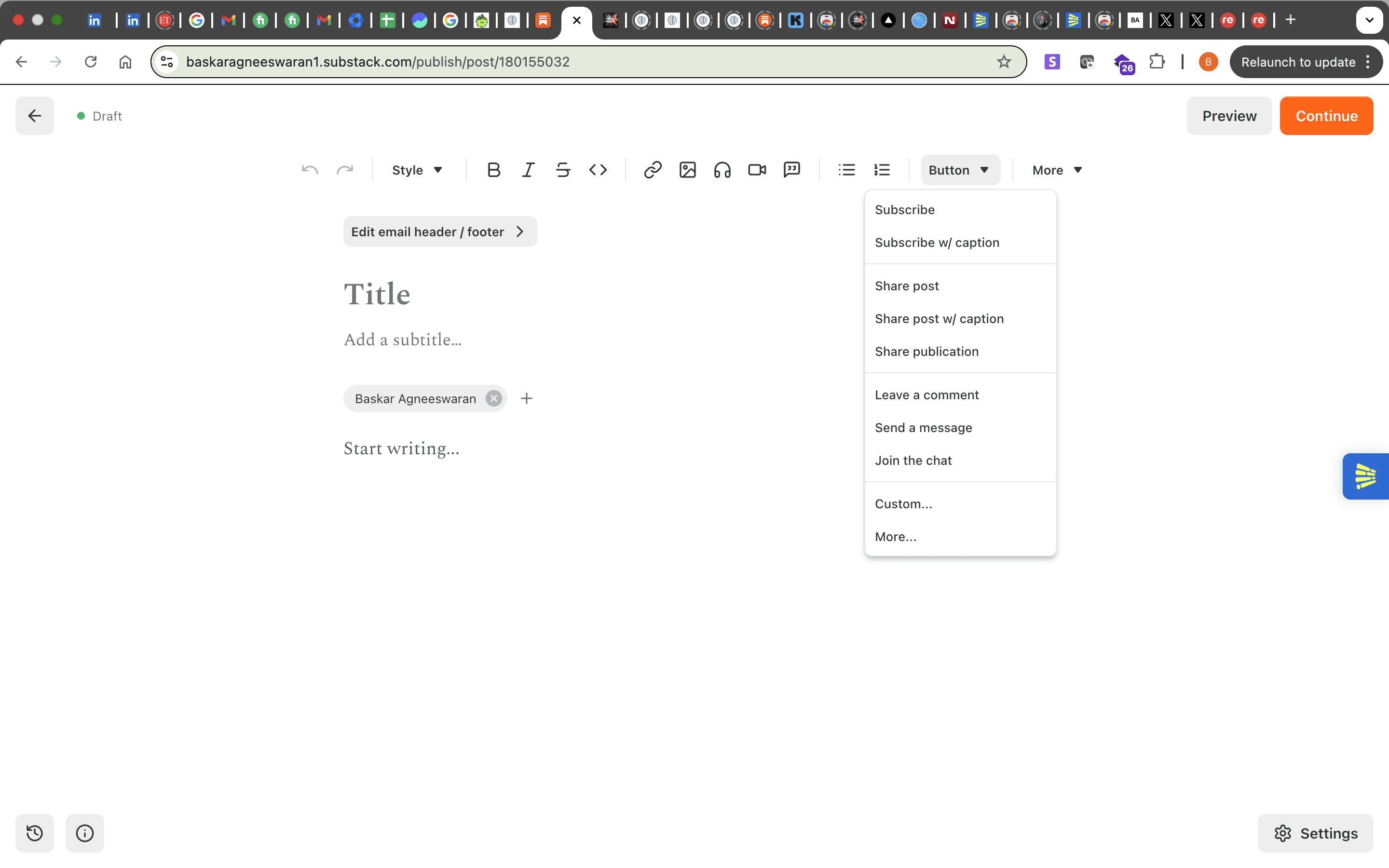Select Custom... button option

[903, 504]
